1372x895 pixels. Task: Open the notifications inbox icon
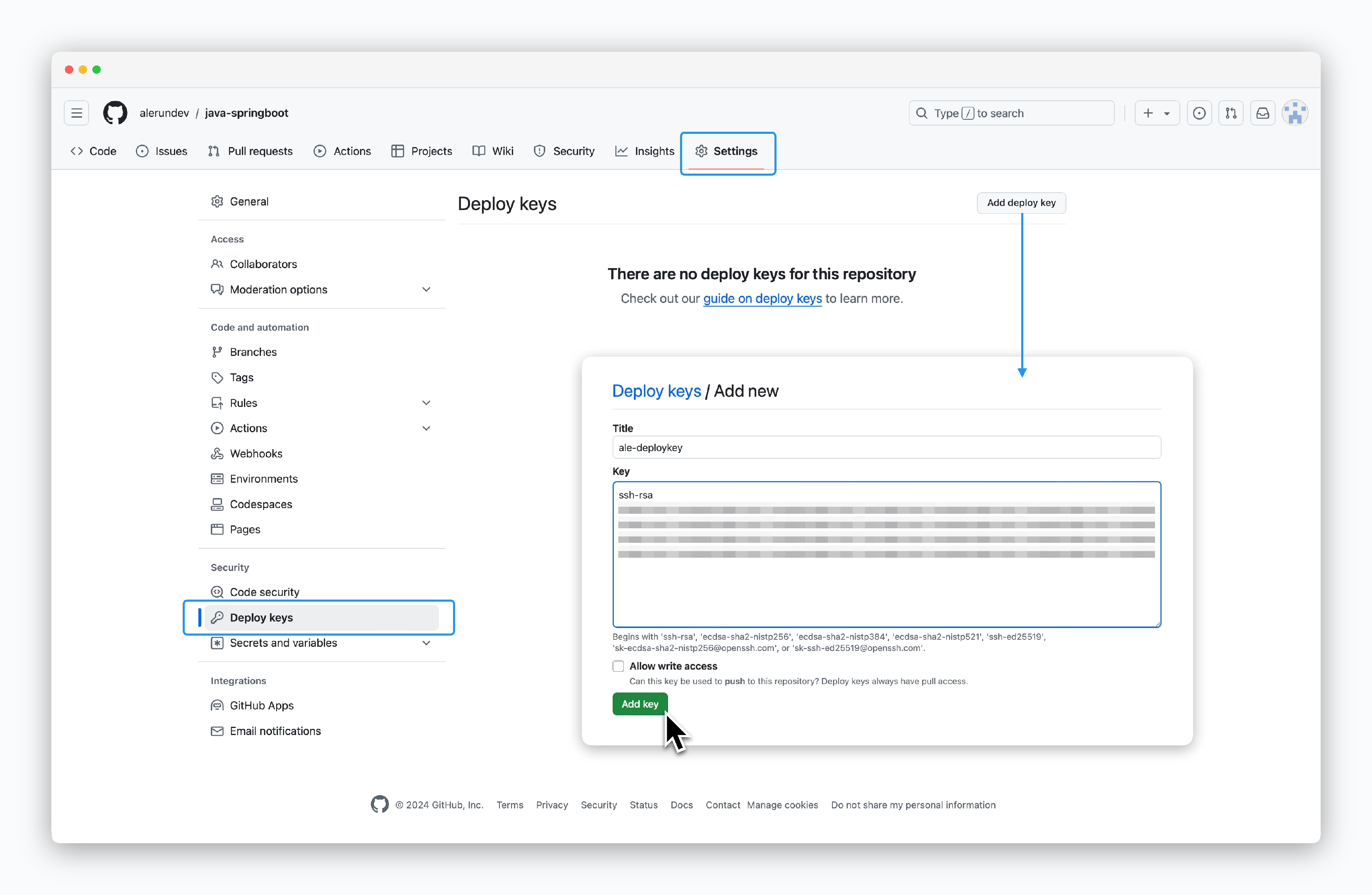click(x=1263, y=113)
